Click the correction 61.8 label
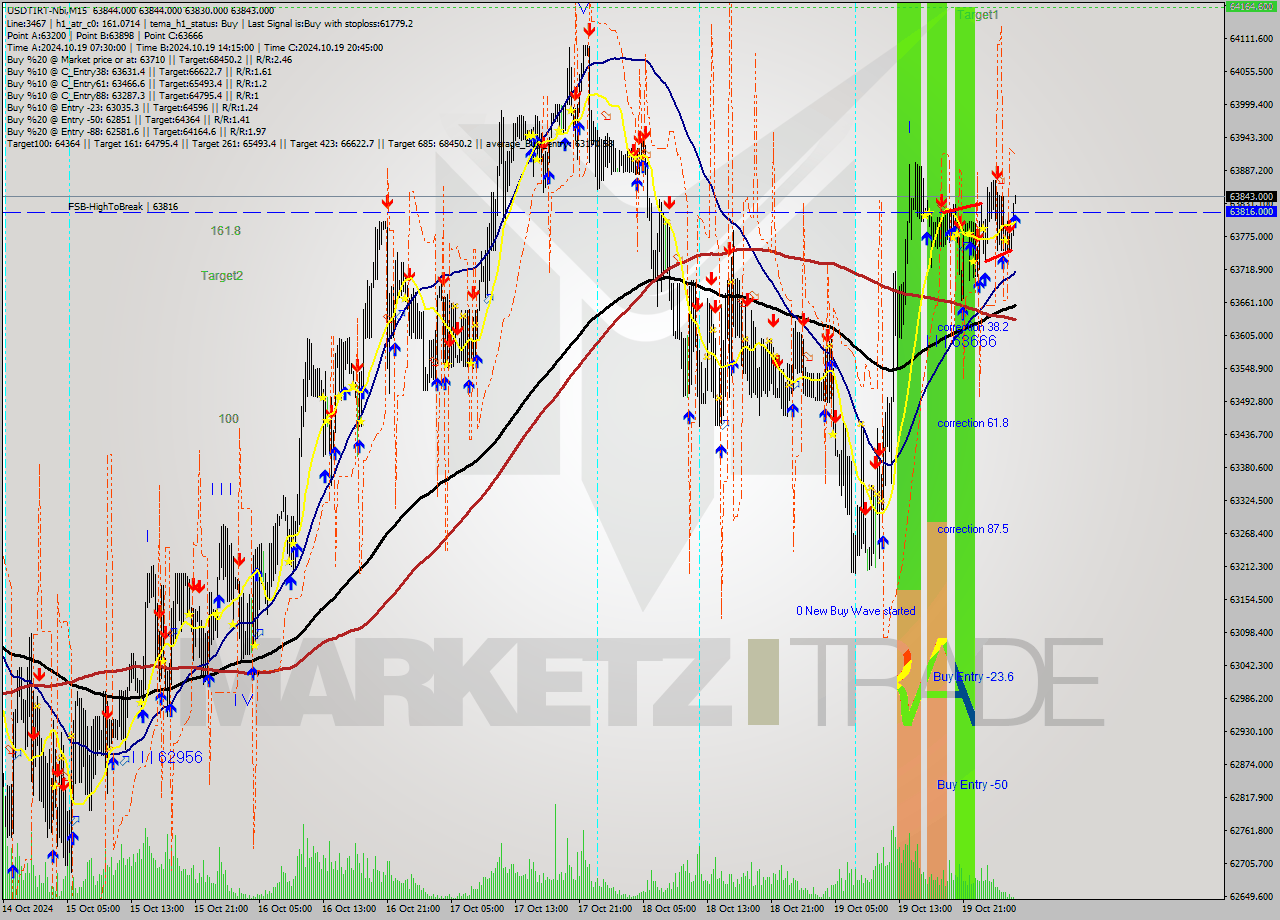 (x=973, y=423)
